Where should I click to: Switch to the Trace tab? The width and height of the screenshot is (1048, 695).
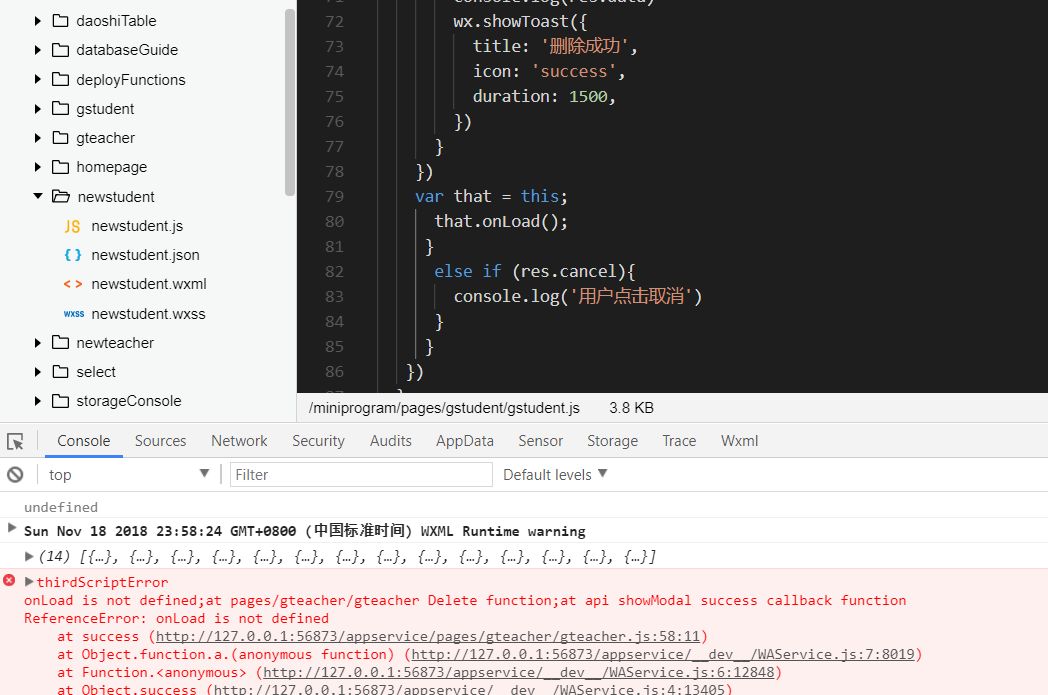pyautogui.click(x=679, y=441)
